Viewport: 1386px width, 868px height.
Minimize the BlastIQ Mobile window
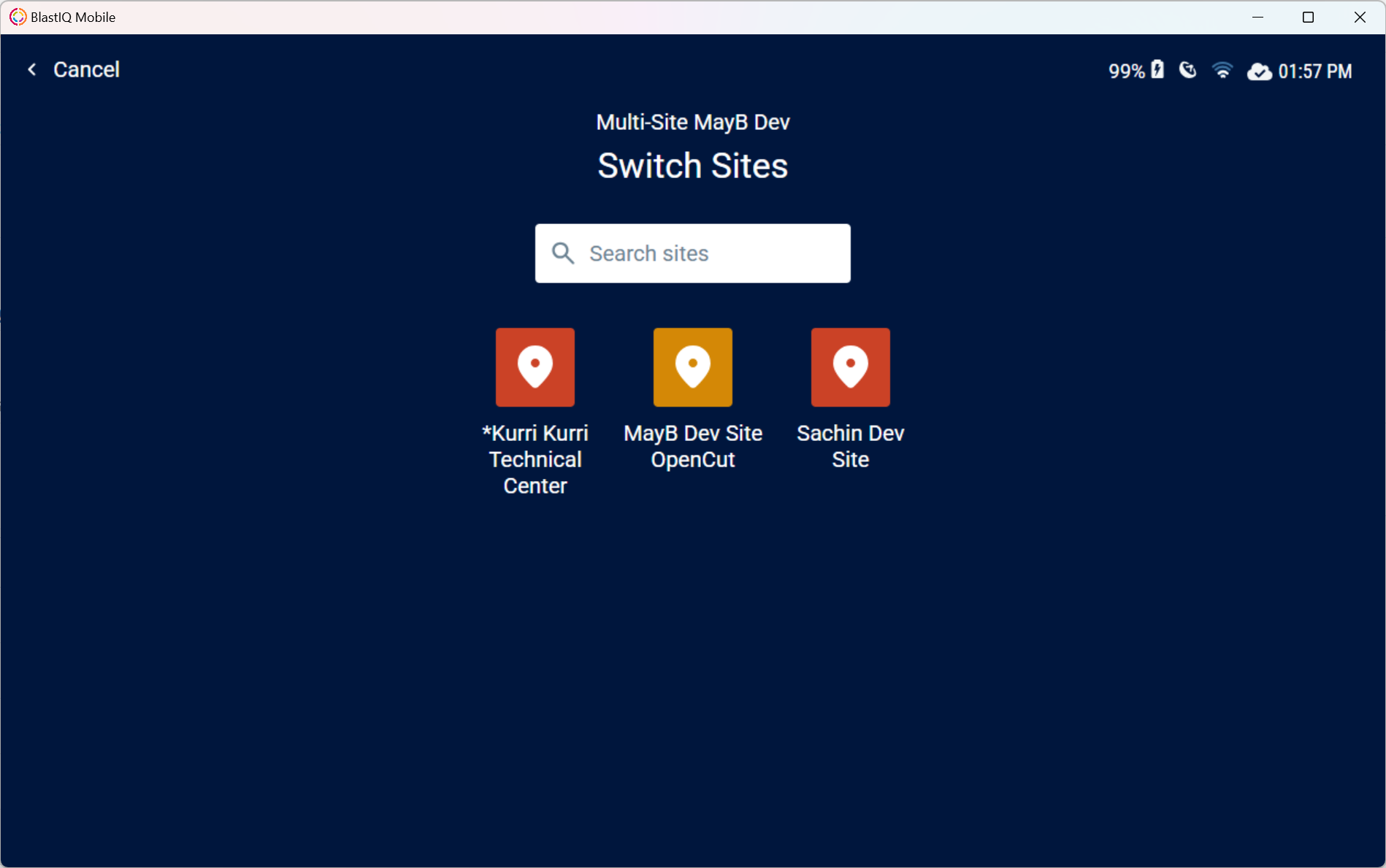(x=1257, y=17)
